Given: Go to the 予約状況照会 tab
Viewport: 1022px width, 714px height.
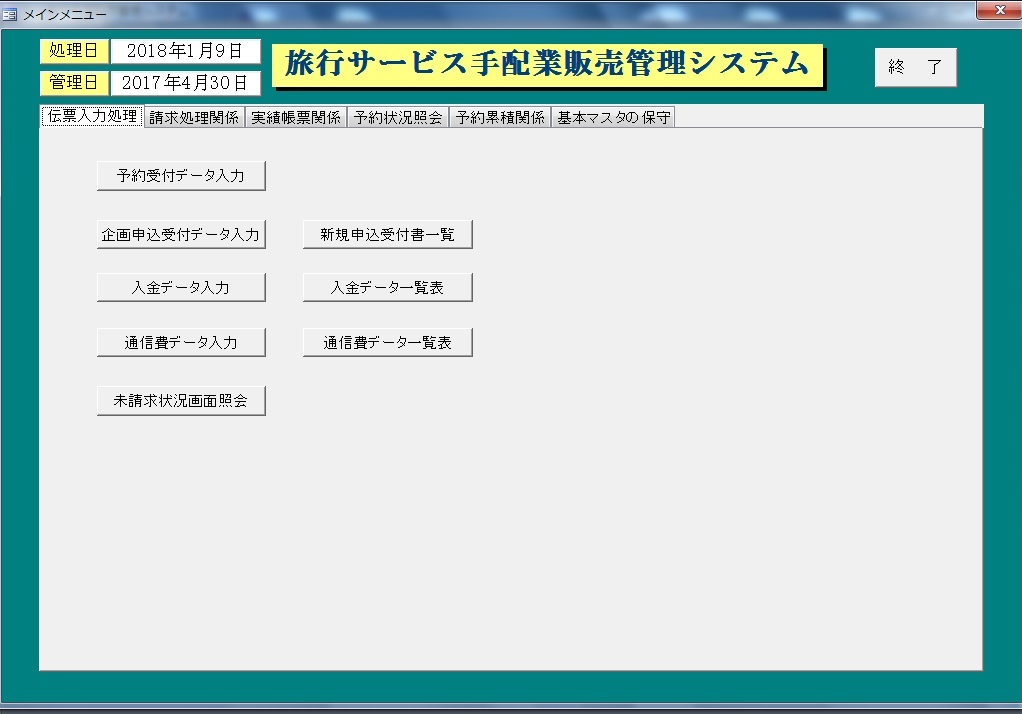Looking at the screenshot, I should pos(398,117).
